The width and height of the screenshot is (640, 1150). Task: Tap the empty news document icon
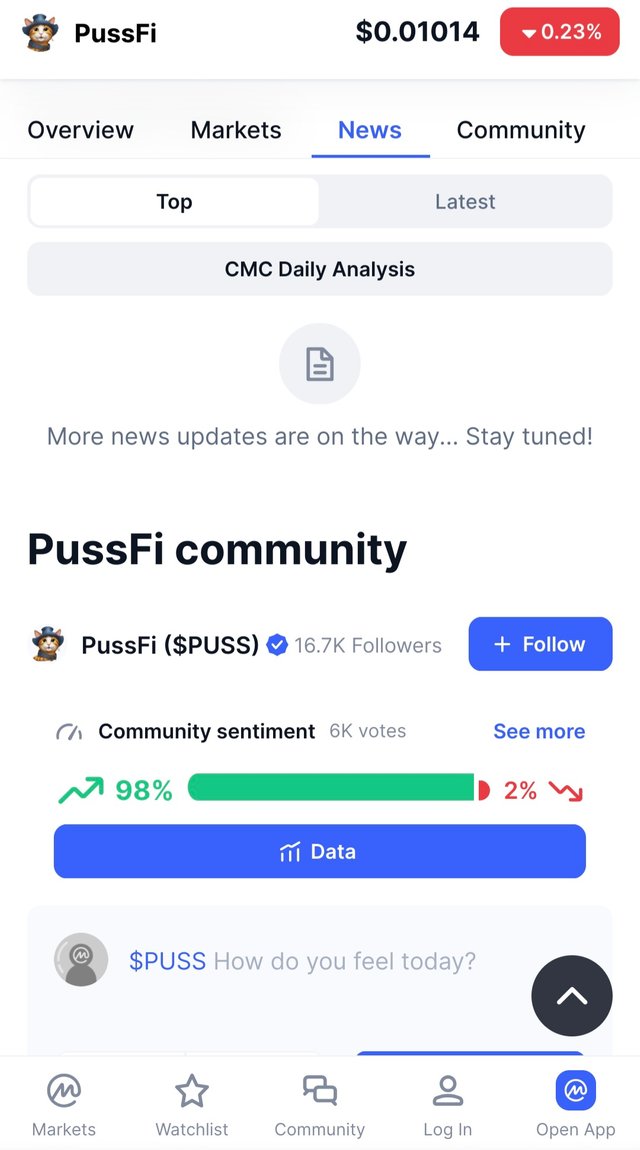pyautogui.click(x=320, y=365)
